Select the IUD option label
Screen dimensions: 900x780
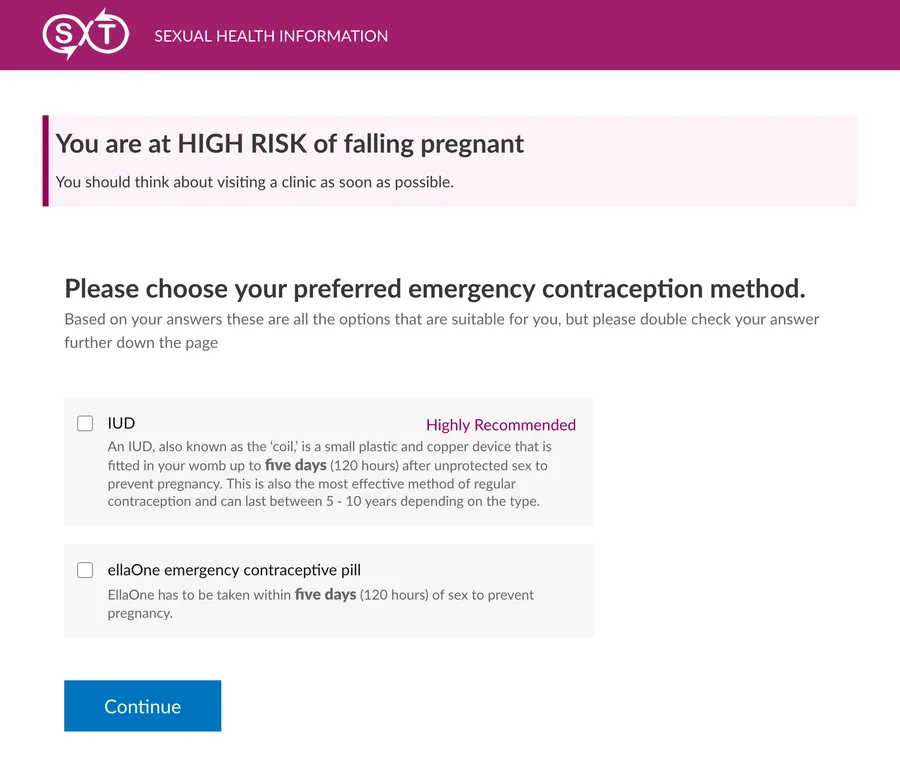click(x=121, y=423)
